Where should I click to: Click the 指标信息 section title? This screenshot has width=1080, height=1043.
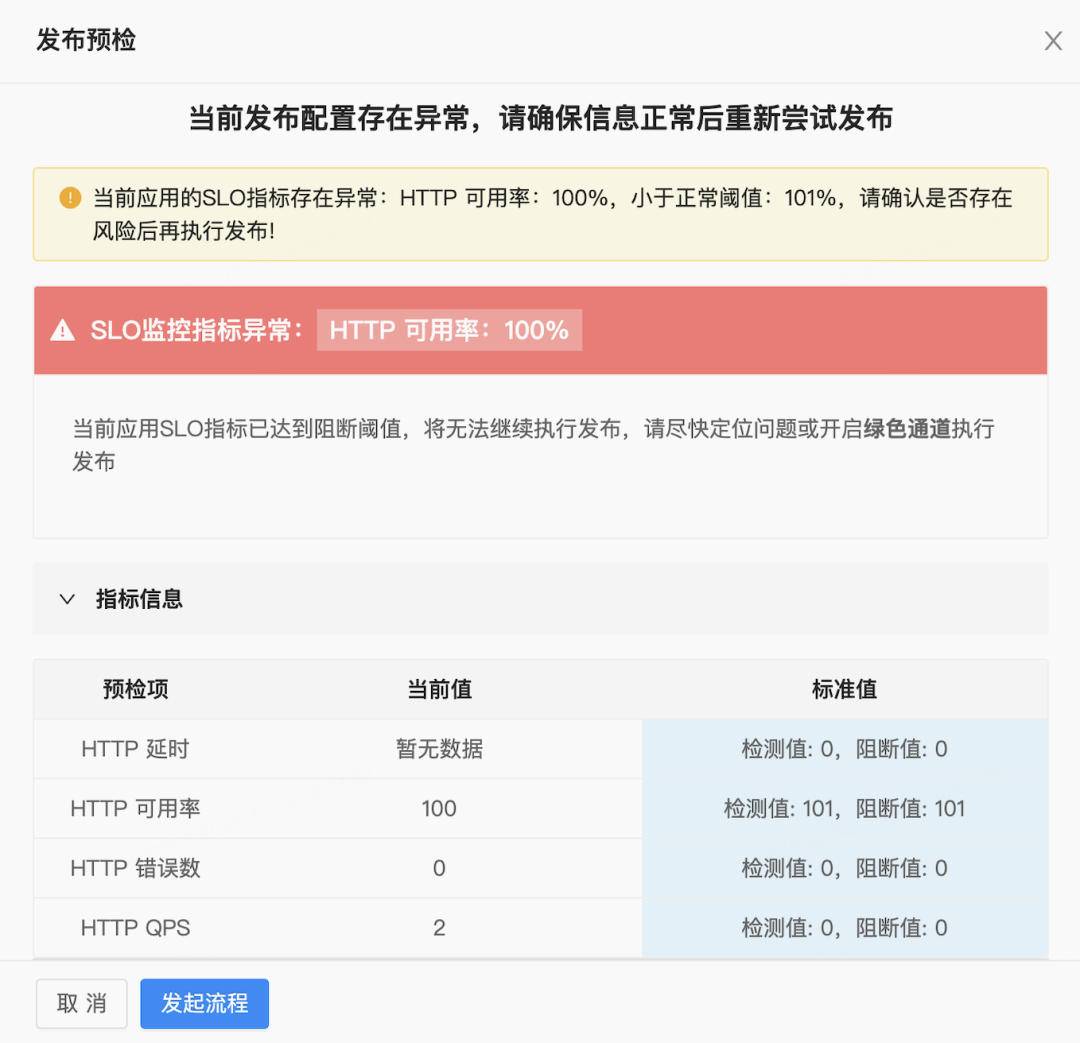(x=139, y=599)
